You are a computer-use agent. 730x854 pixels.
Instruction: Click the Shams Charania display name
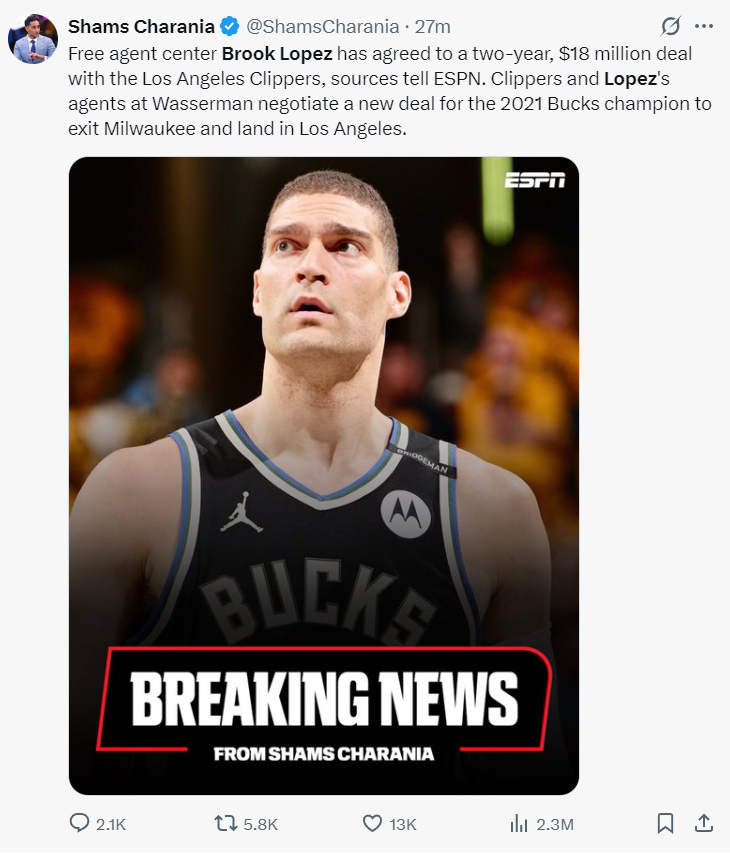pyautogui.click(x=141, y=27)
